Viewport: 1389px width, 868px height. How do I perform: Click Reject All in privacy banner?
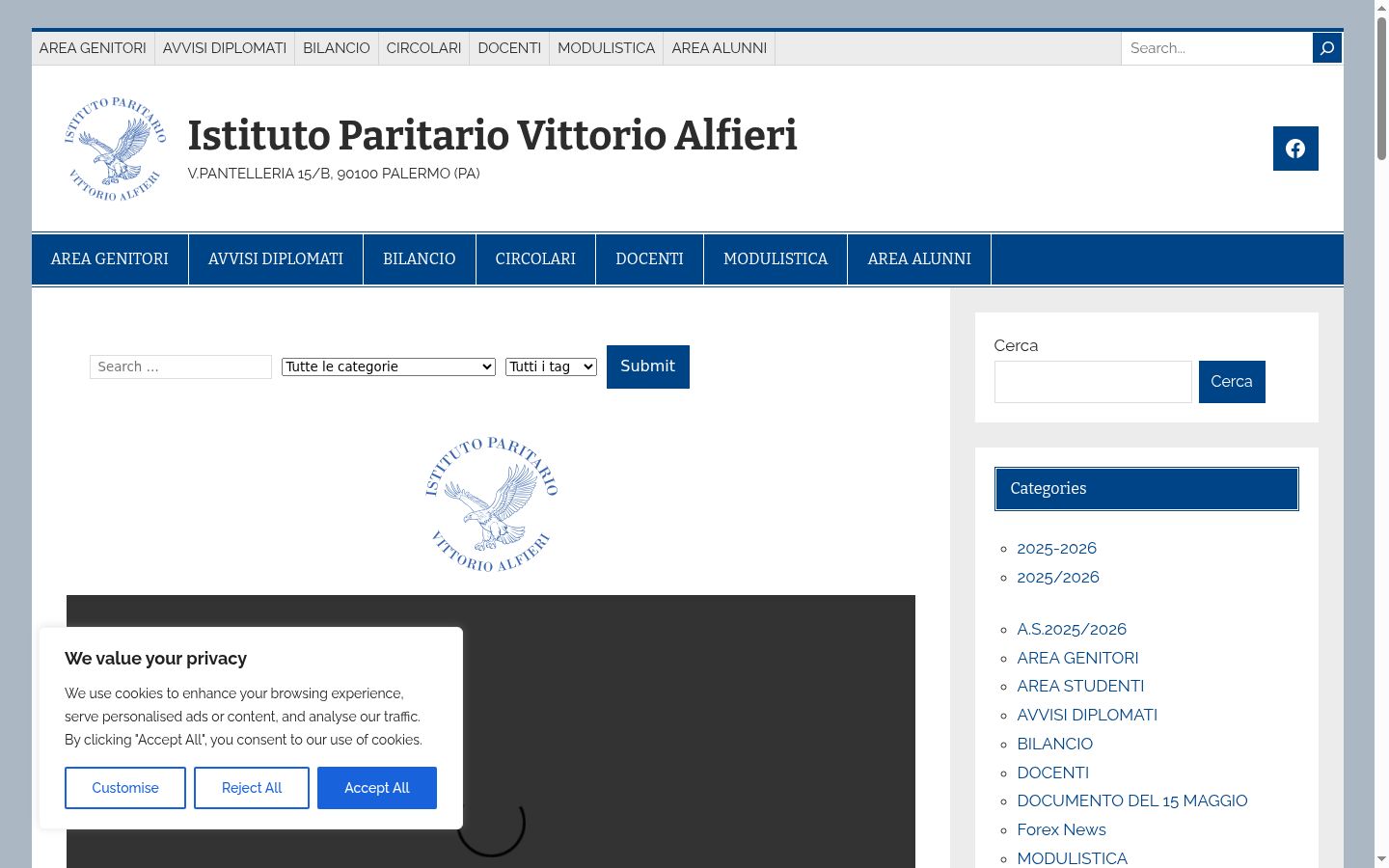(252, 788)
